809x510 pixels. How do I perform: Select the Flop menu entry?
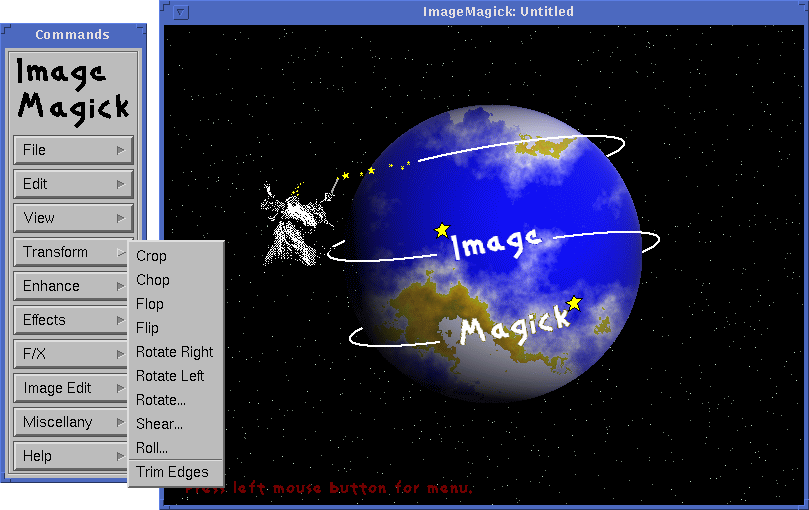[x=150, y=304]
